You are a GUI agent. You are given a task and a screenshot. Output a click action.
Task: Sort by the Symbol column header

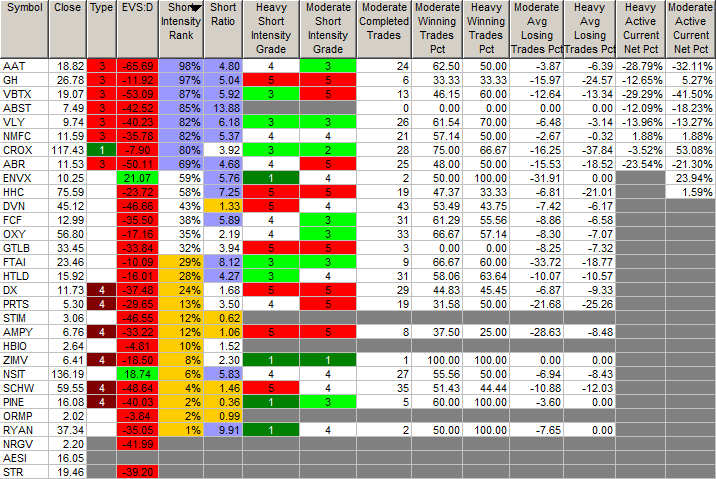pyautogui.click(x=24, y=29)
